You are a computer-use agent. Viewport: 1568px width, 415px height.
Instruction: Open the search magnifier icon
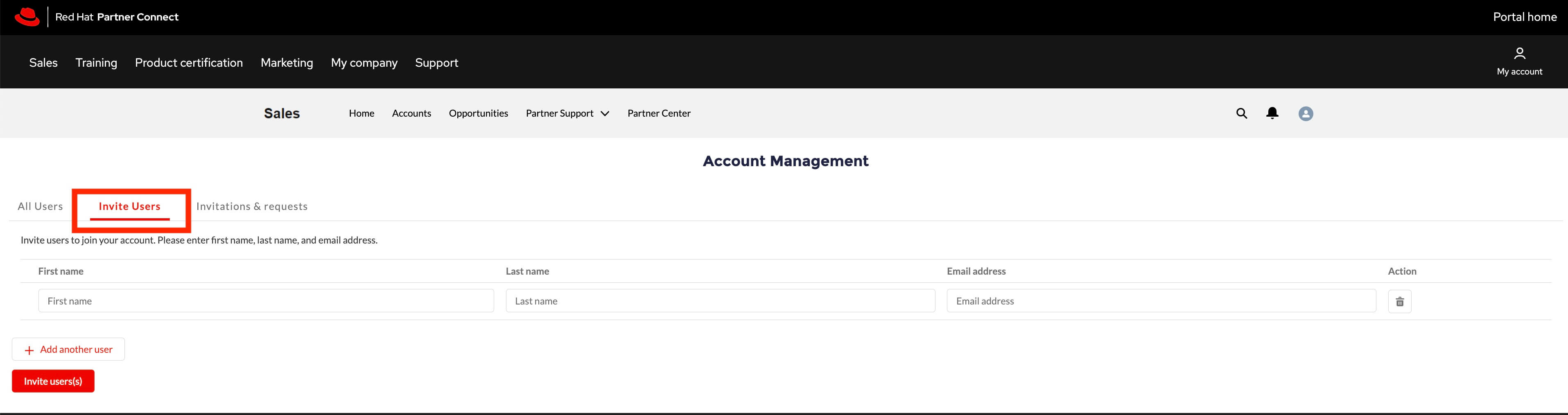tap(1241, 113)
